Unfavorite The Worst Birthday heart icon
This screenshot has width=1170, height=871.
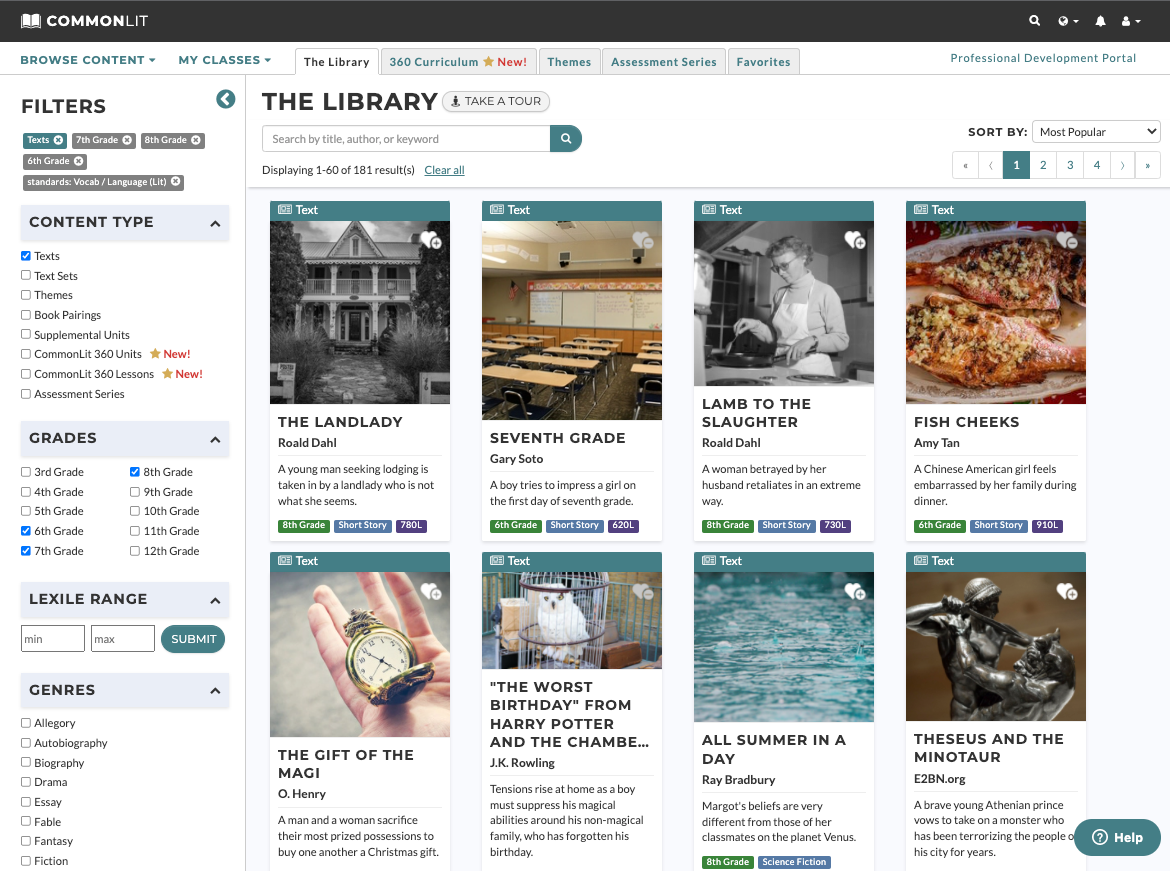point(642,591)
